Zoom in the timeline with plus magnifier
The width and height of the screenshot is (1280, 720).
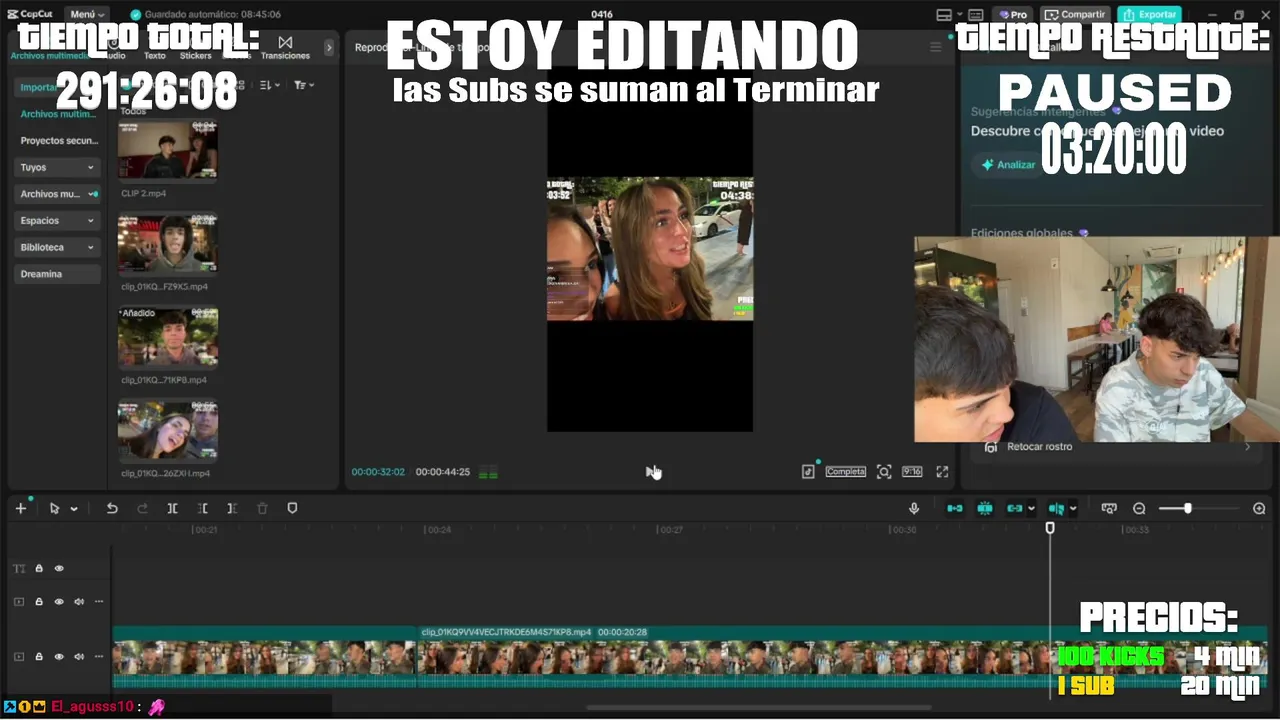point(1259,508)
